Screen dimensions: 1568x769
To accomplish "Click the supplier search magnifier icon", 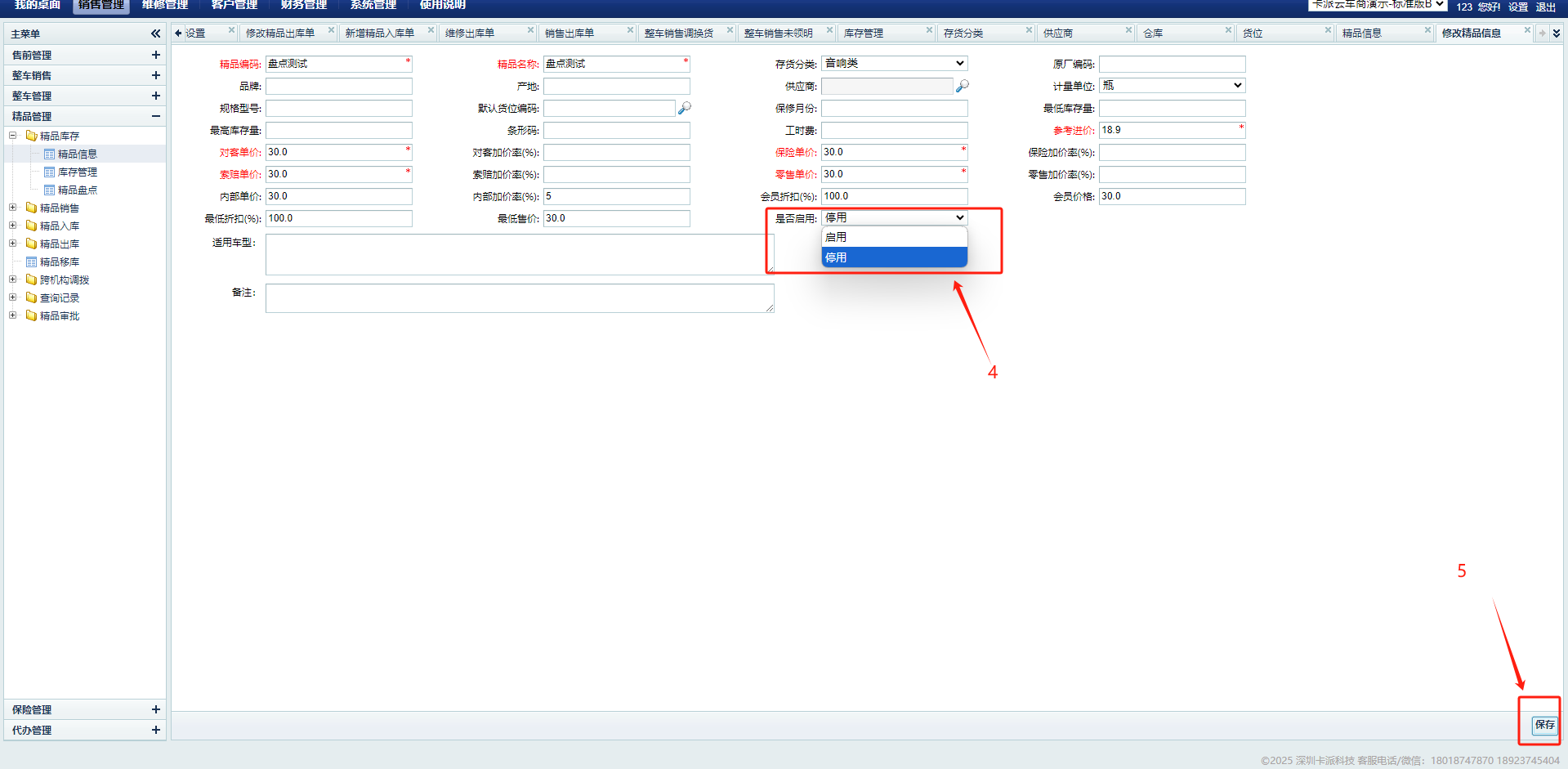I will (962, 86).
